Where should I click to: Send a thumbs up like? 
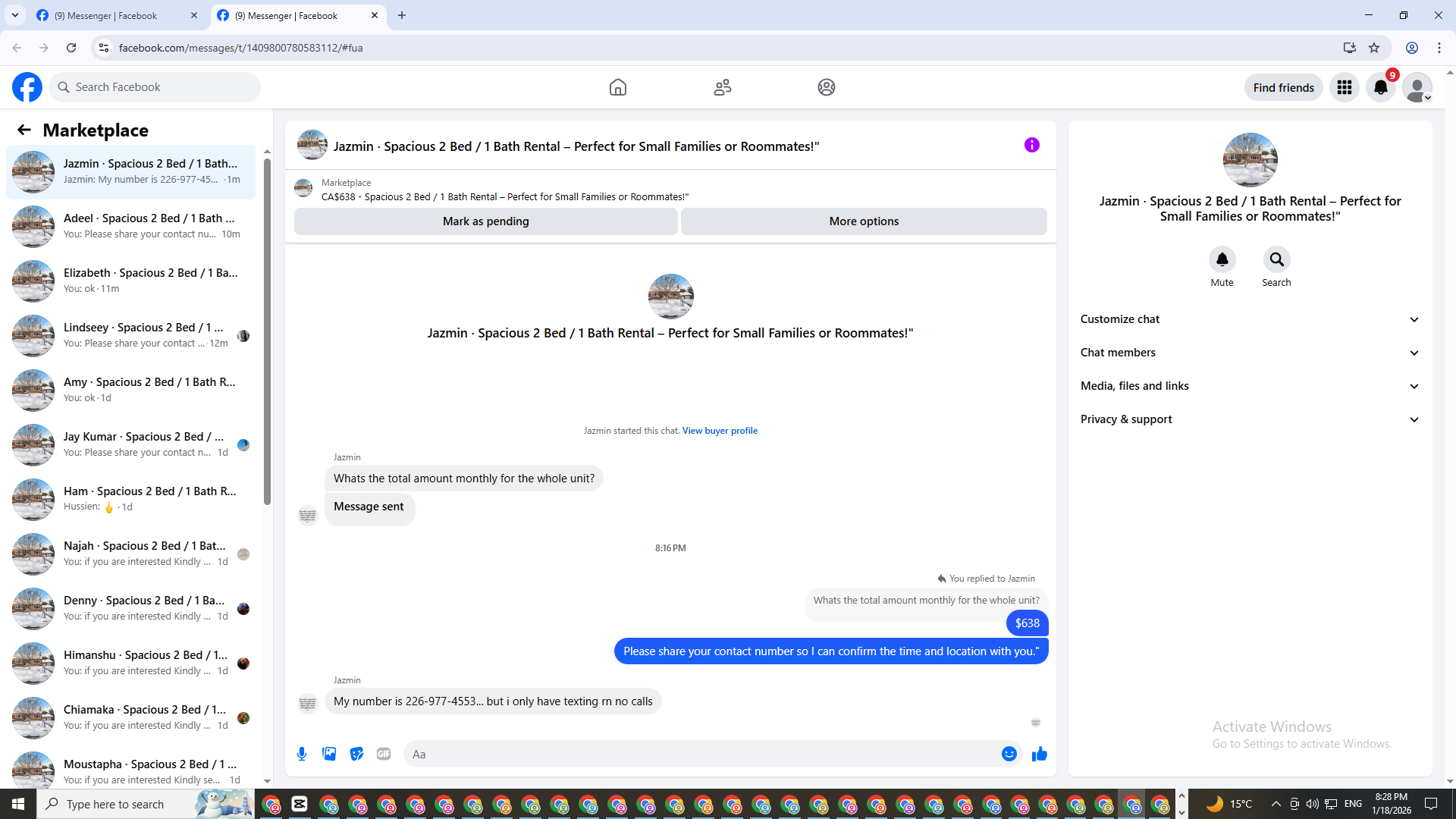click(1039, 754)
